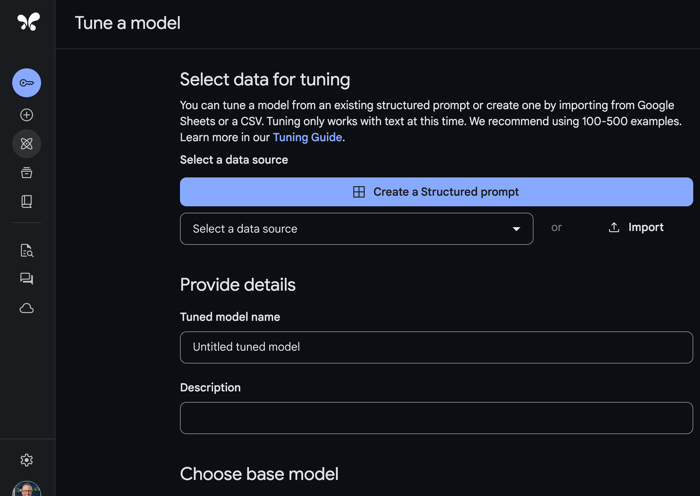700x496 pixels.
Task: Click the cloud icon in the sidebar
Action: pos(27,308)
